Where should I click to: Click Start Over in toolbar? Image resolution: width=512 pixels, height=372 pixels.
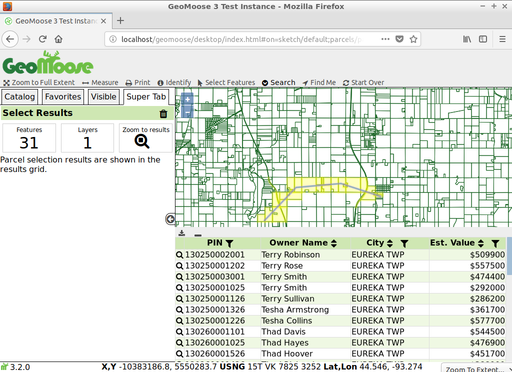pos(363,82)
